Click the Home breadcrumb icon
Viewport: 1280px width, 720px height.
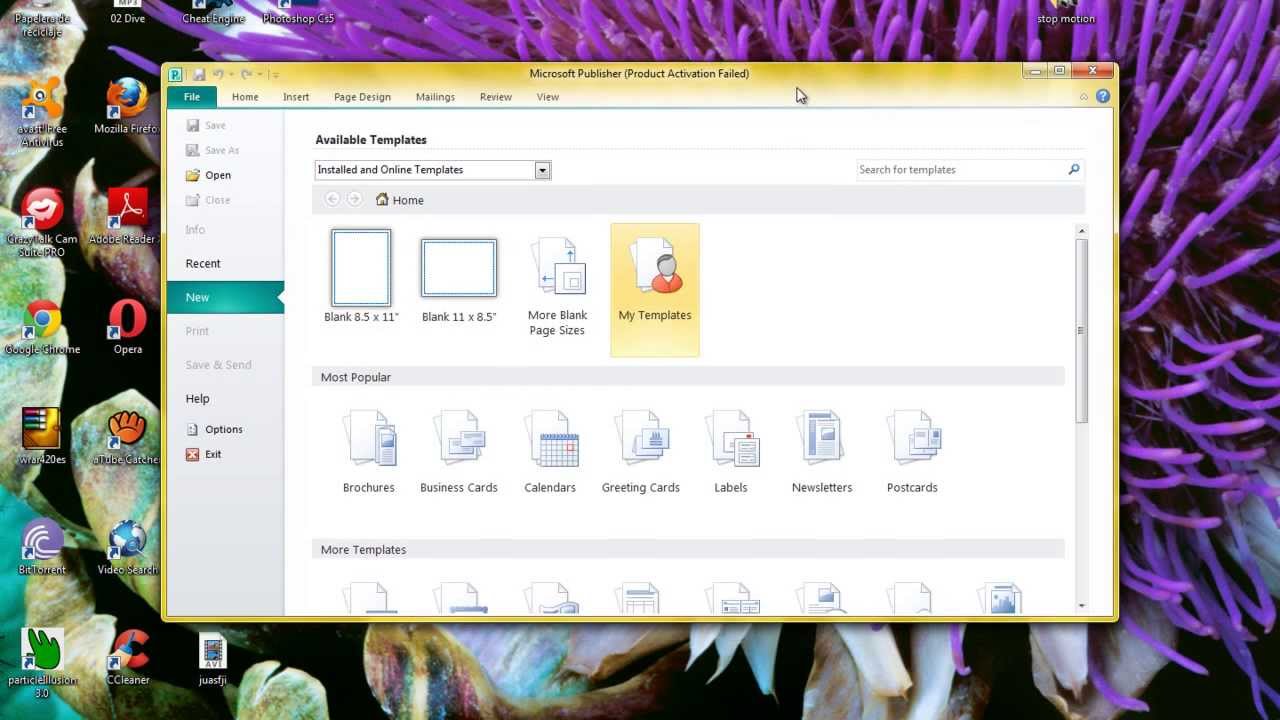click(382, 200)
